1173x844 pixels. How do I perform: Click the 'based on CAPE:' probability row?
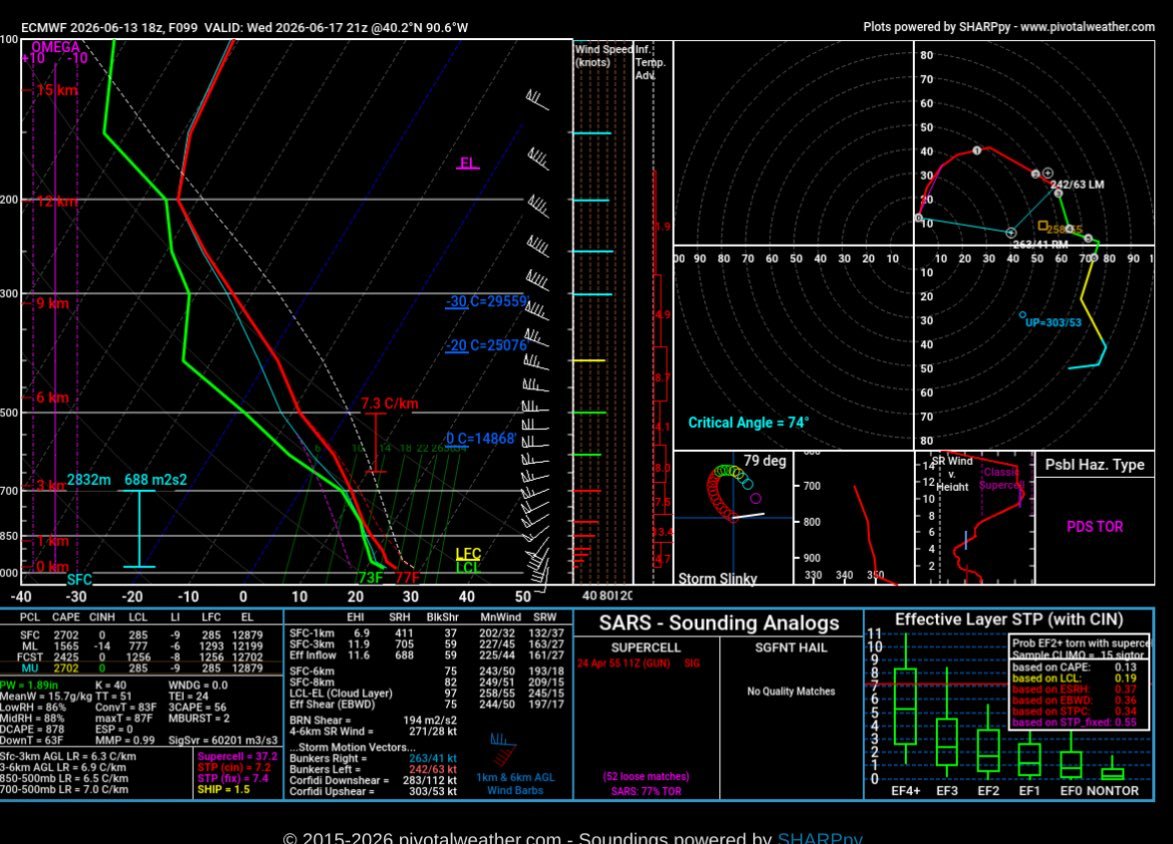coord(1074,667)
